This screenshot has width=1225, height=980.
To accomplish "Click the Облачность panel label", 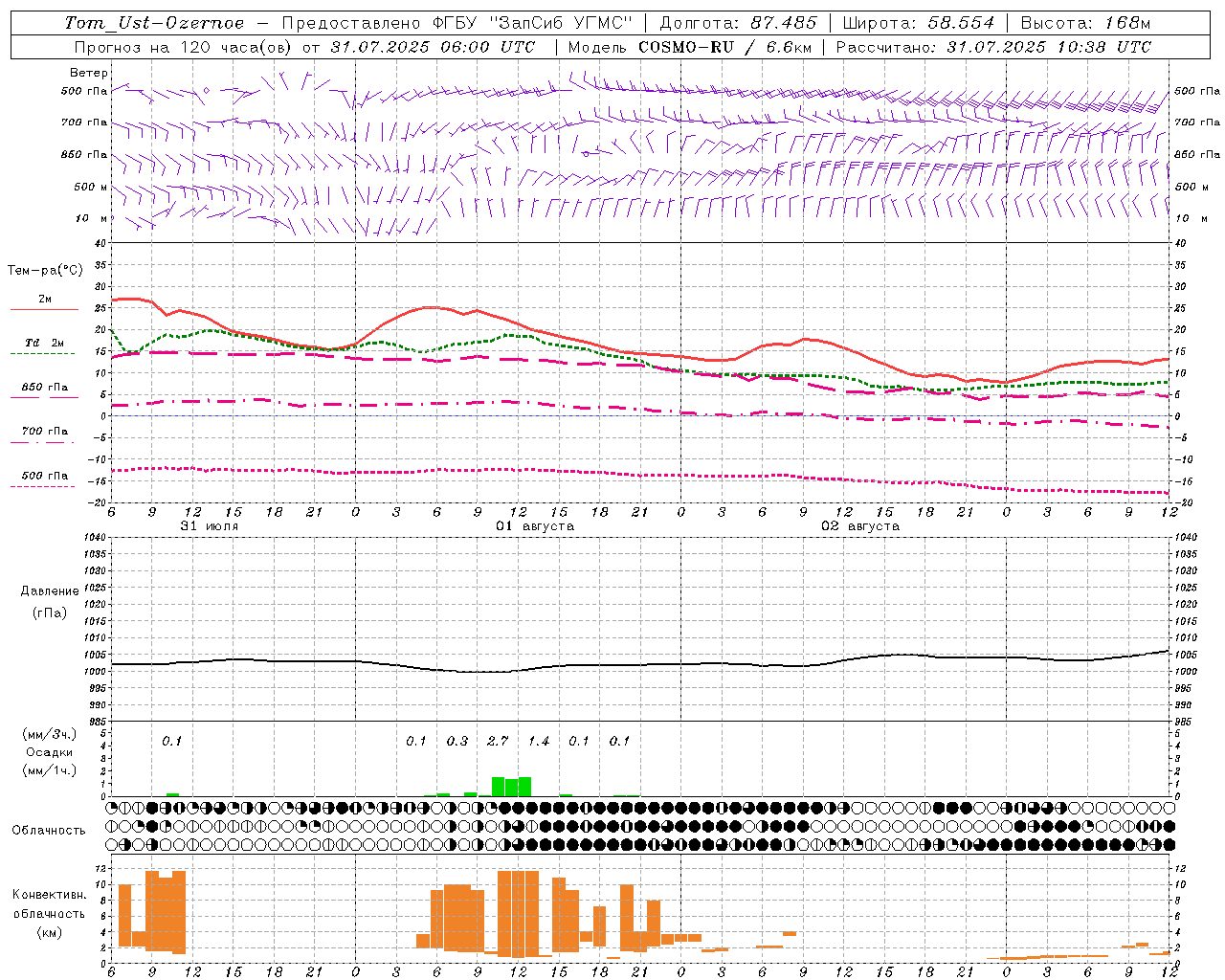I will 49,831.
